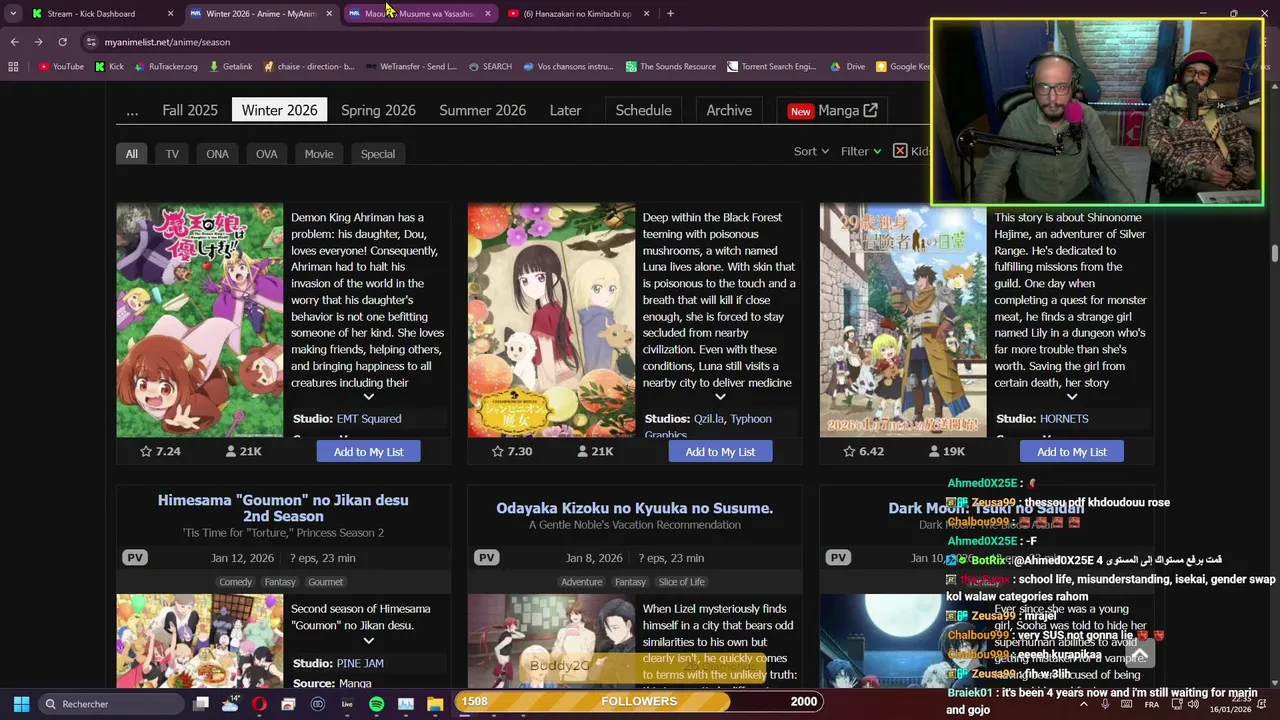Open the Schedule page
The width and height of the screenshot is (1280, 720).
(643, 110)
